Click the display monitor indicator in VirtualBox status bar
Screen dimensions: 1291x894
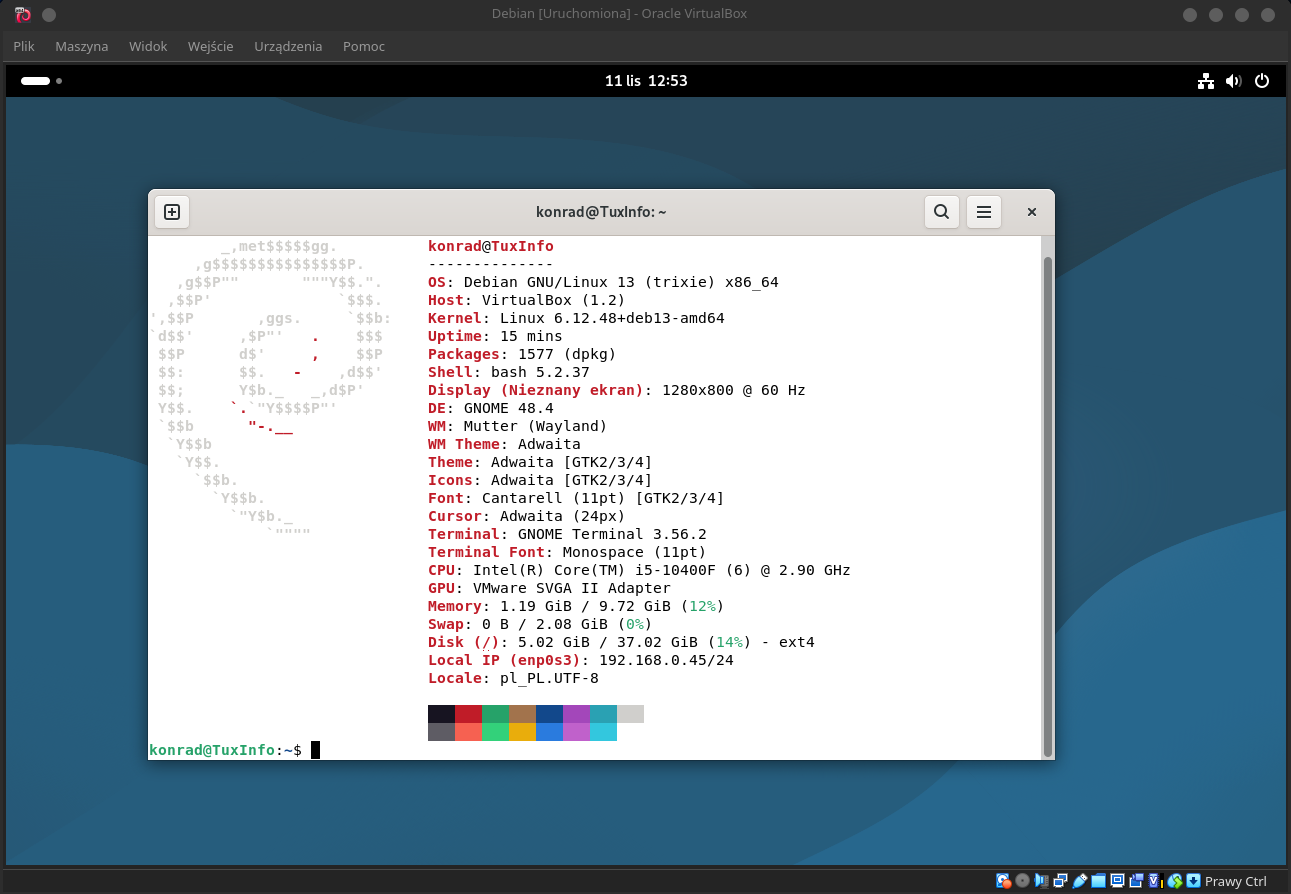[x=1117, y=881]
